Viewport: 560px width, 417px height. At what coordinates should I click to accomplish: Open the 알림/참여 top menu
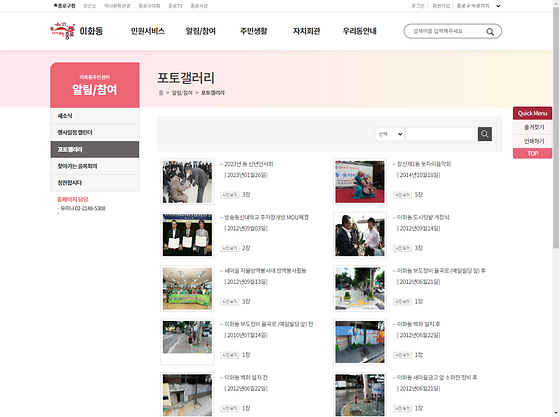pyautogui.click(x=200, y=31)
